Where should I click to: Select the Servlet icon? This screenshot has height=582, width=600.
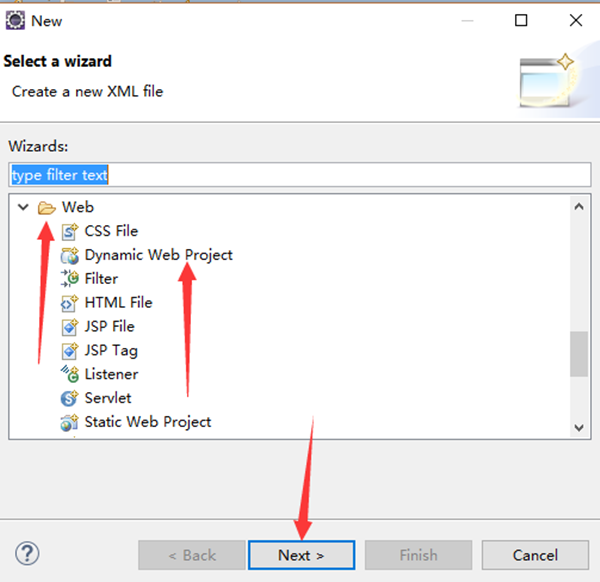[70, 398]
